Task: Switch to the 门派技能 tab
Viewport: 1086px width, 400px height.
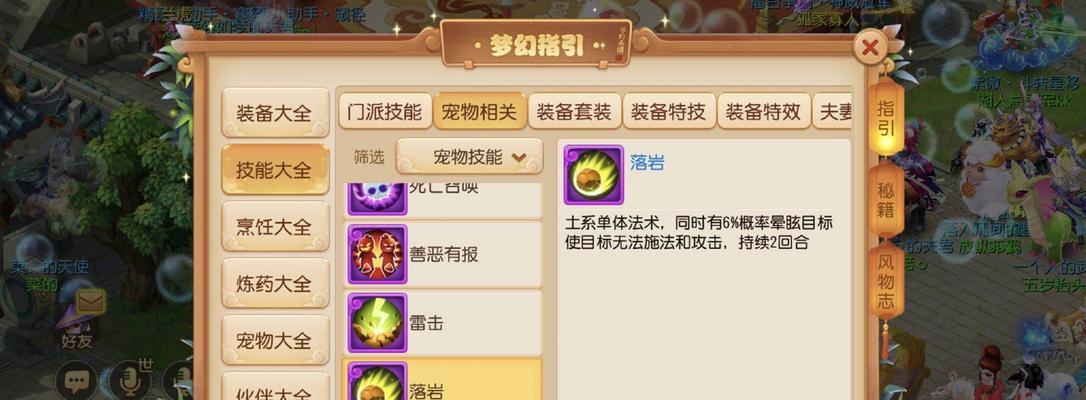Action: click(384, 112)
